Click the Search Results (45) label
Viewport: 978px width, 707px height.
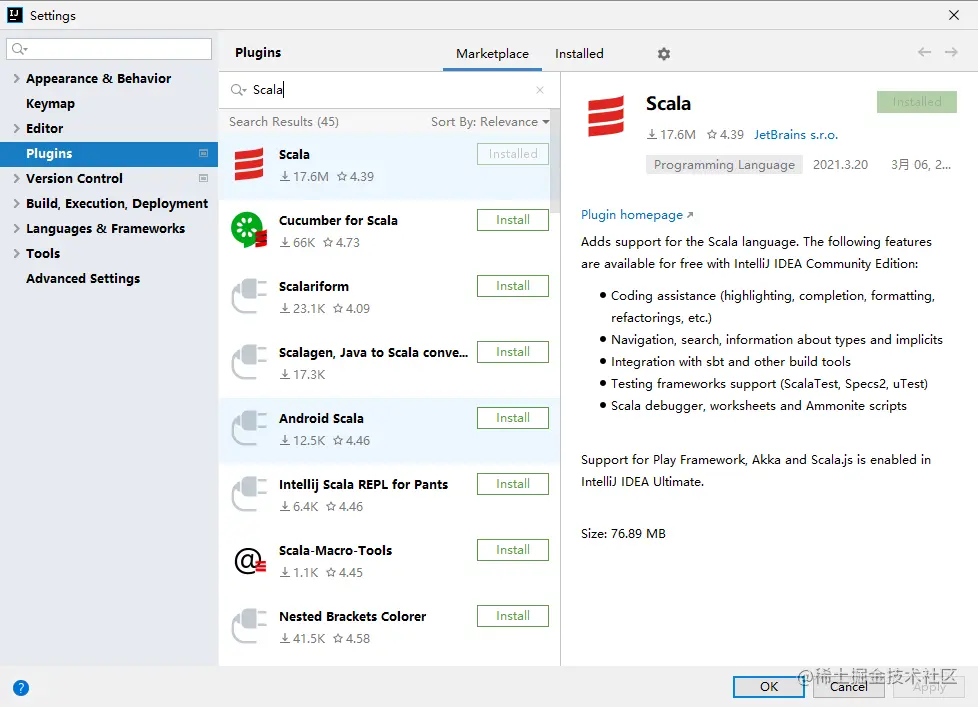click(284, 122)
